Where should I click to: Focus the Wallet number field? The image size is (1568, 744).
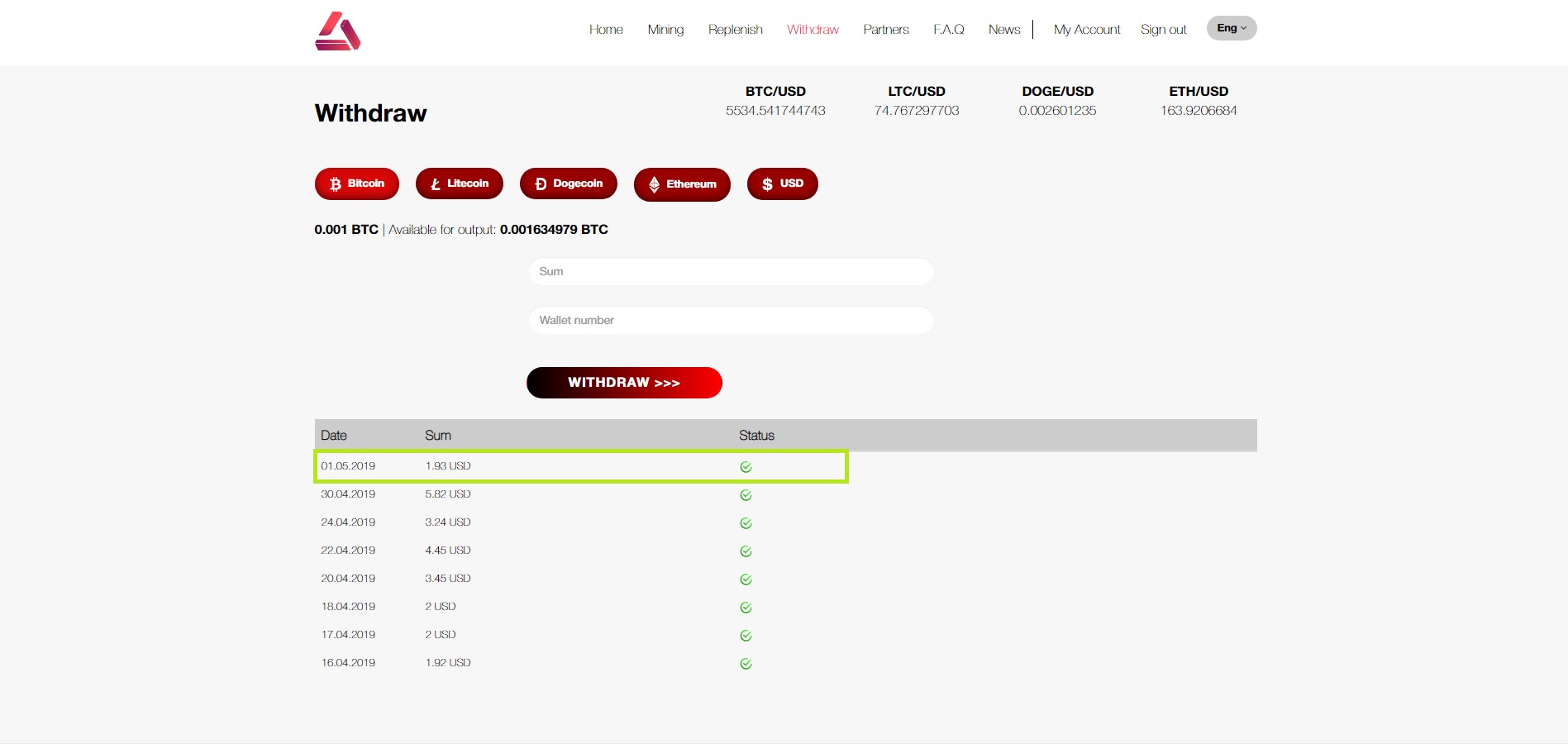point(732,320)
